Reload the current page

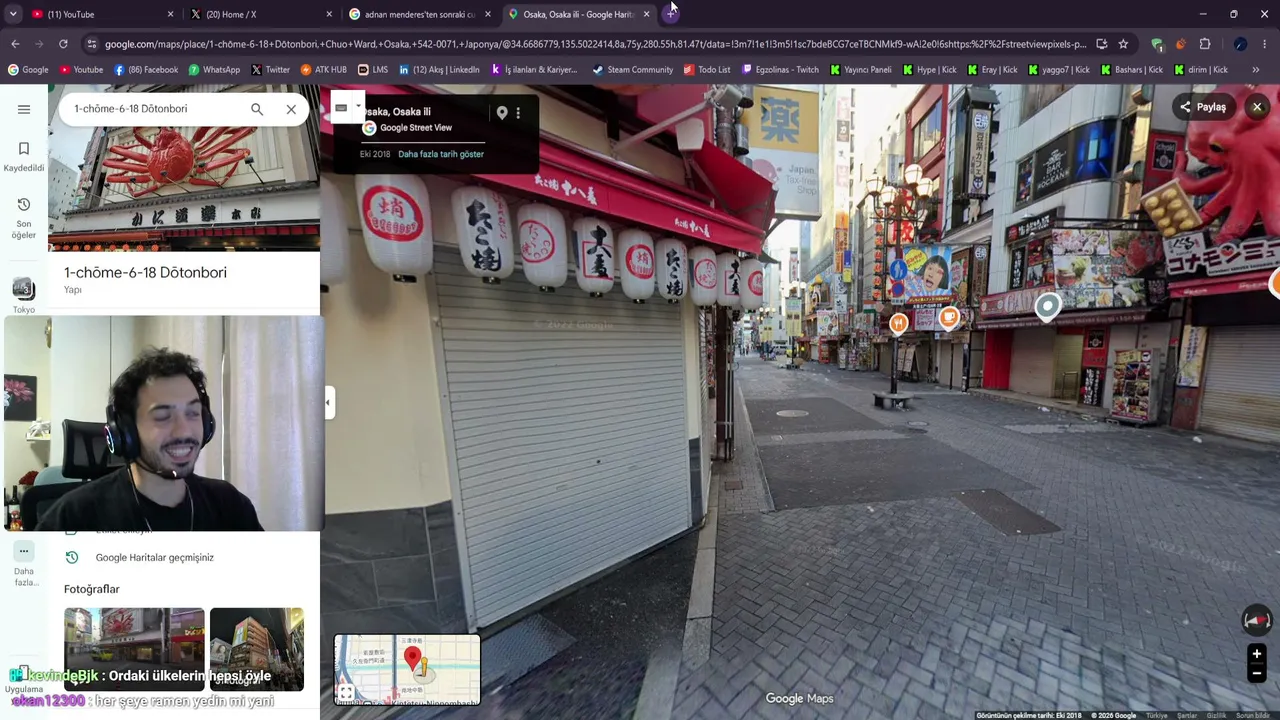pos(63,44)
